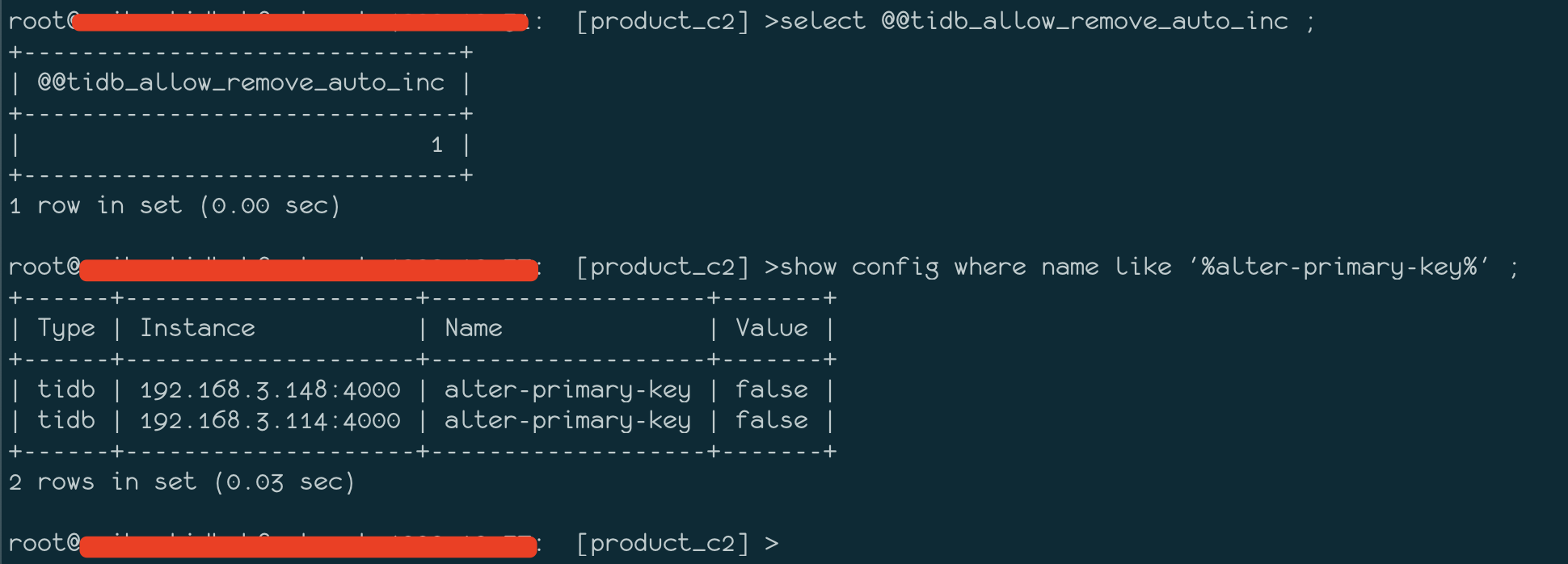The image size is (1568, 564).
Task: Click the result value 1 in first table
Action: [x=436, y=145]
